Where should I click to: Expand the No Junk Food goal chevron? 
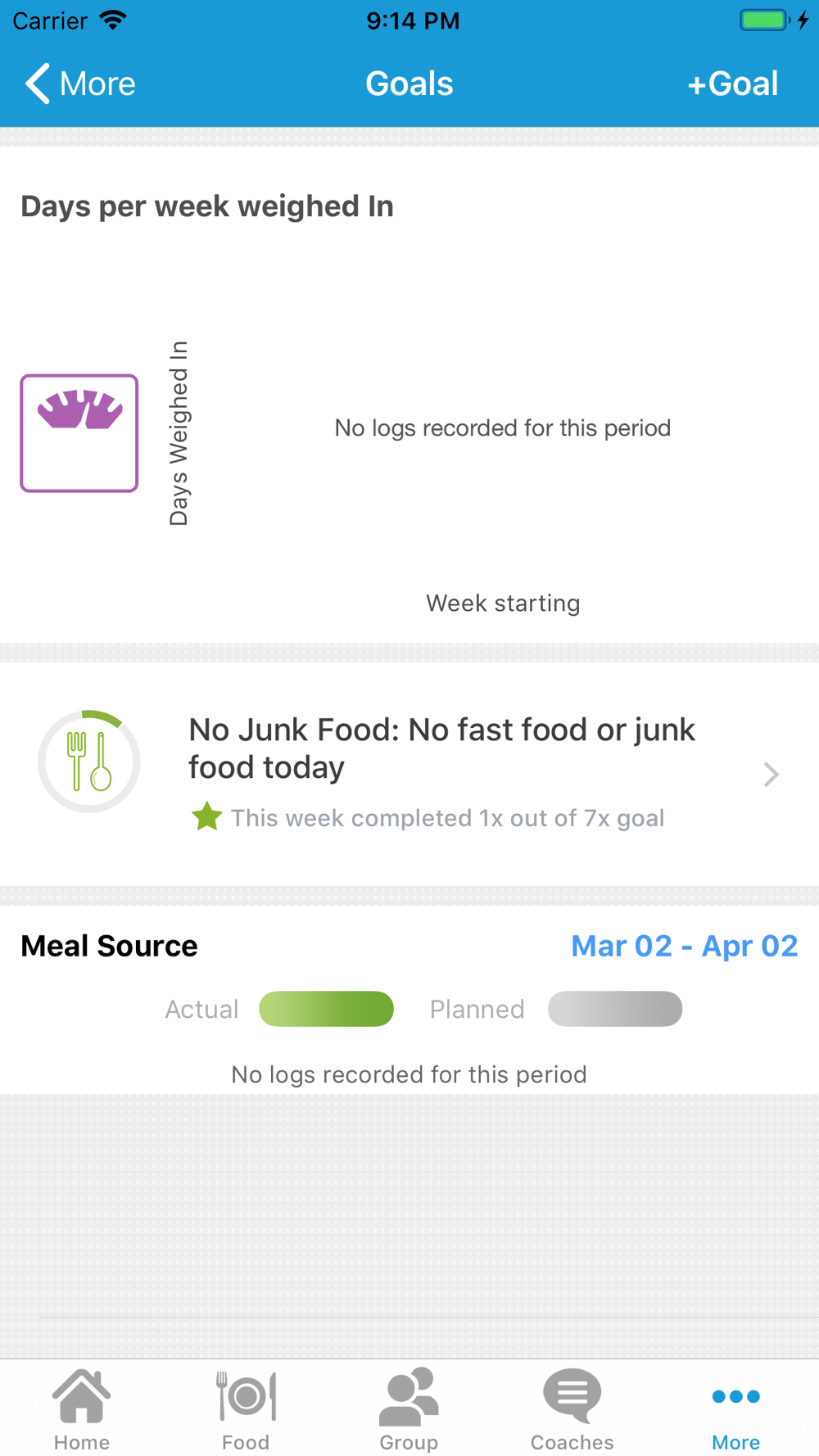(x=771, y=774)
